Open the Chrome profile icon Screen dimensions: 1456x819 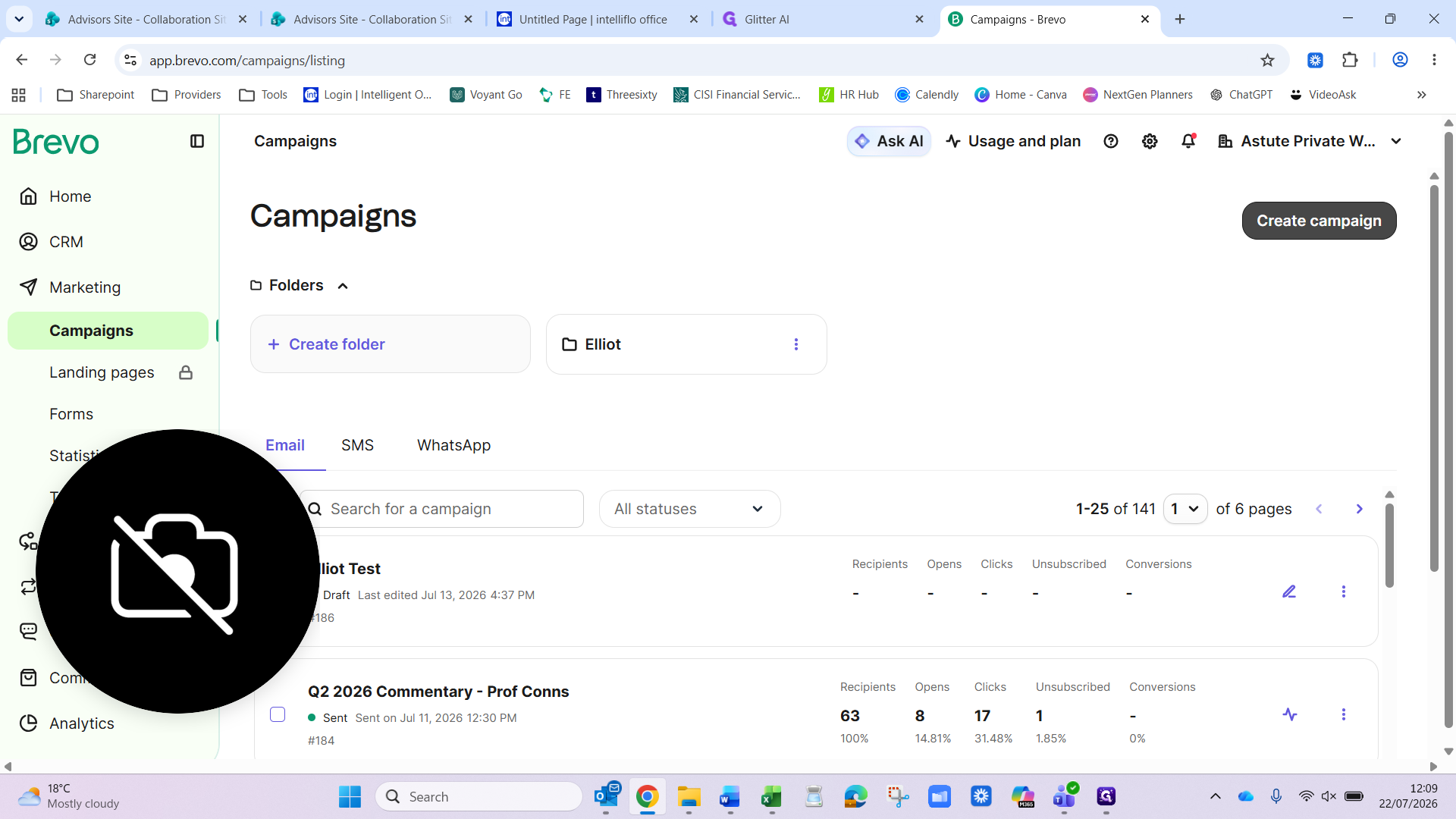[1400, 61]
